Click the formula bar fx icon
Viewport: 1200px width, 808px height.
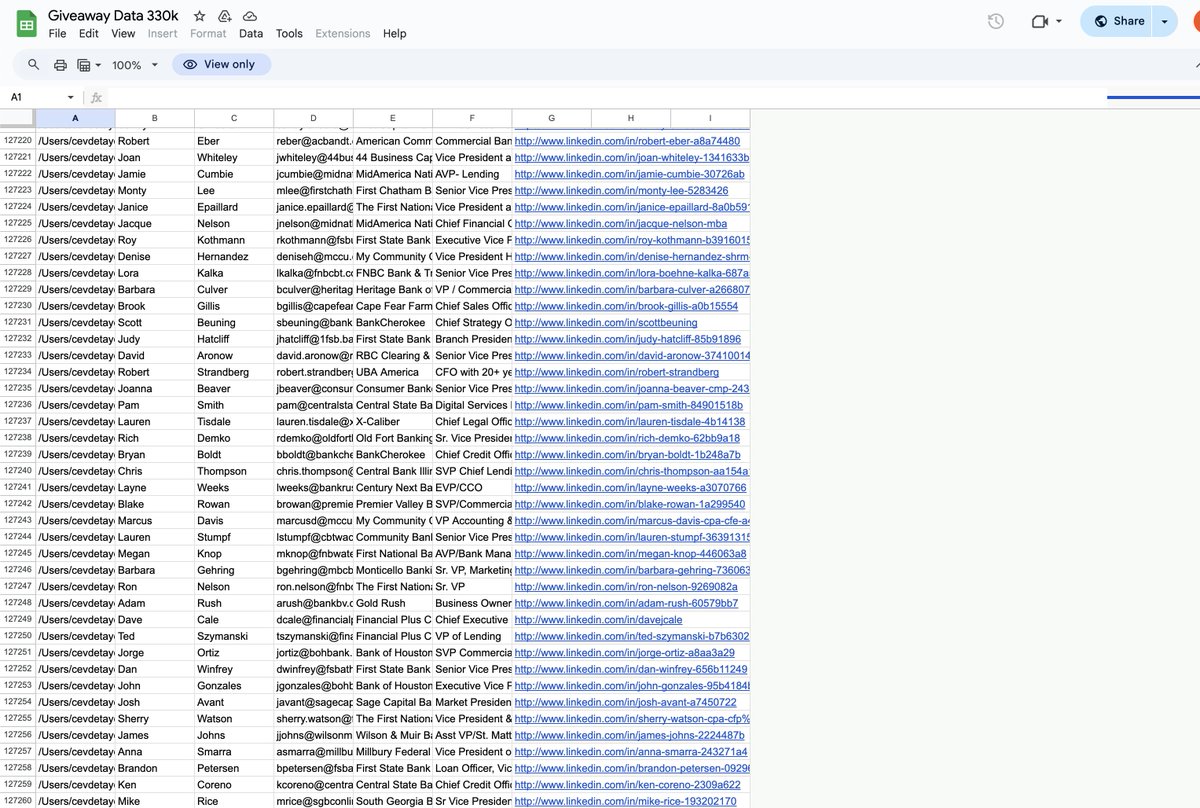(x=96, y=97)
